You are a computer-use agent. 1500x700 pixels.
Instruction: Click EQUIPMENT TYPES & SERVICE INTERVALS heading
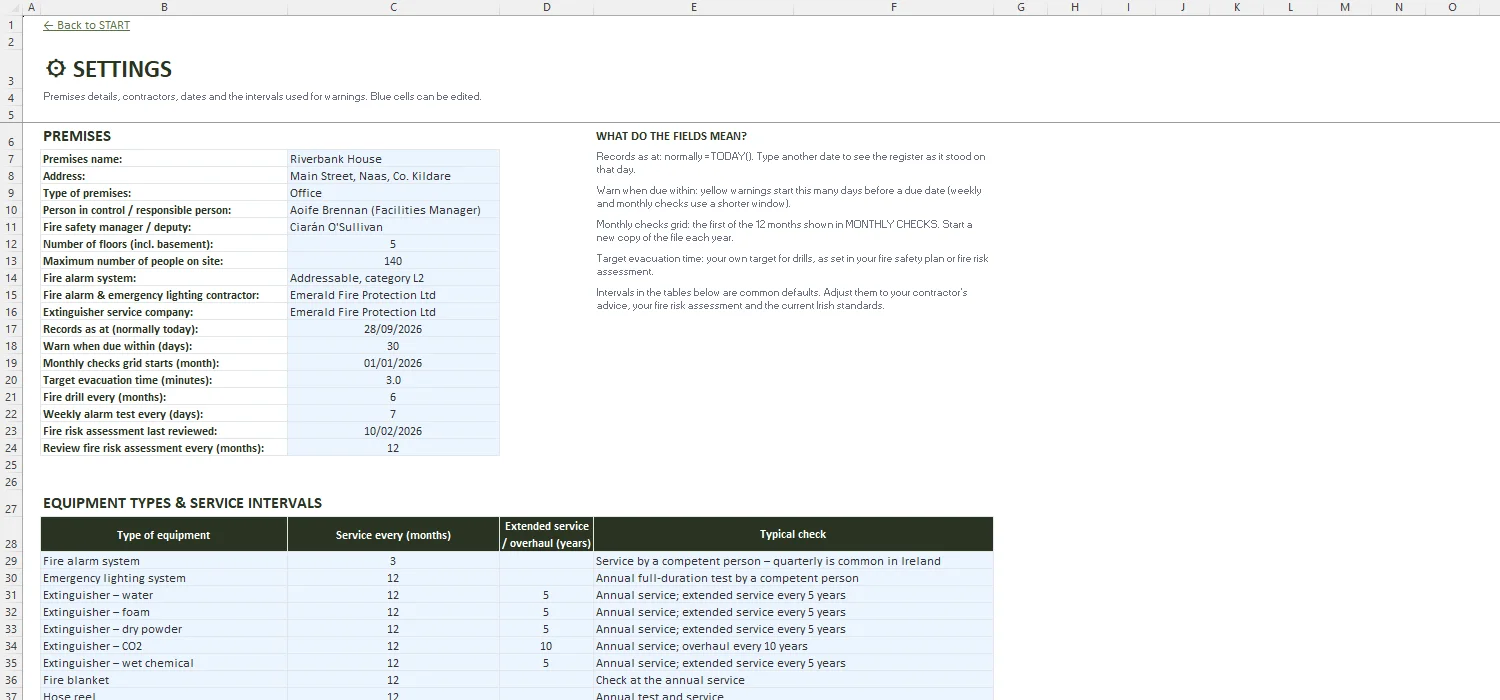tap(182, 503)
